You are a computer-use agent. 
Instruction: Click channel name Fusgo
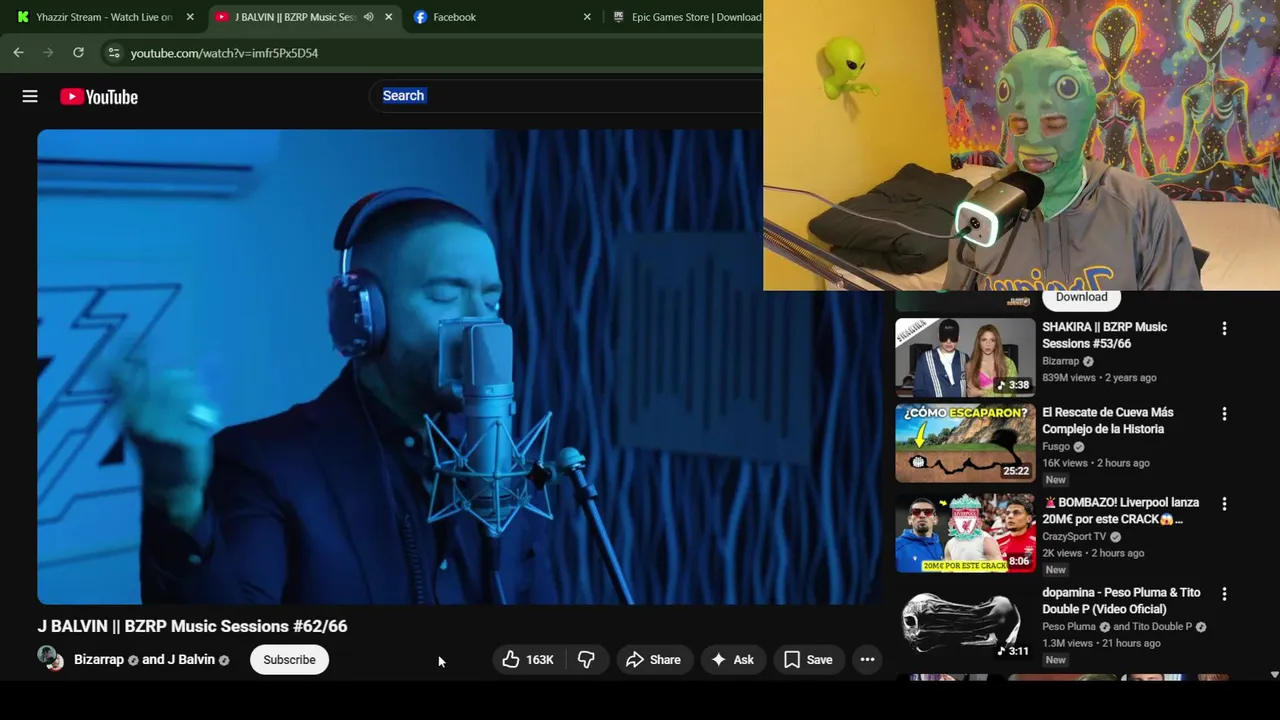1056,446
